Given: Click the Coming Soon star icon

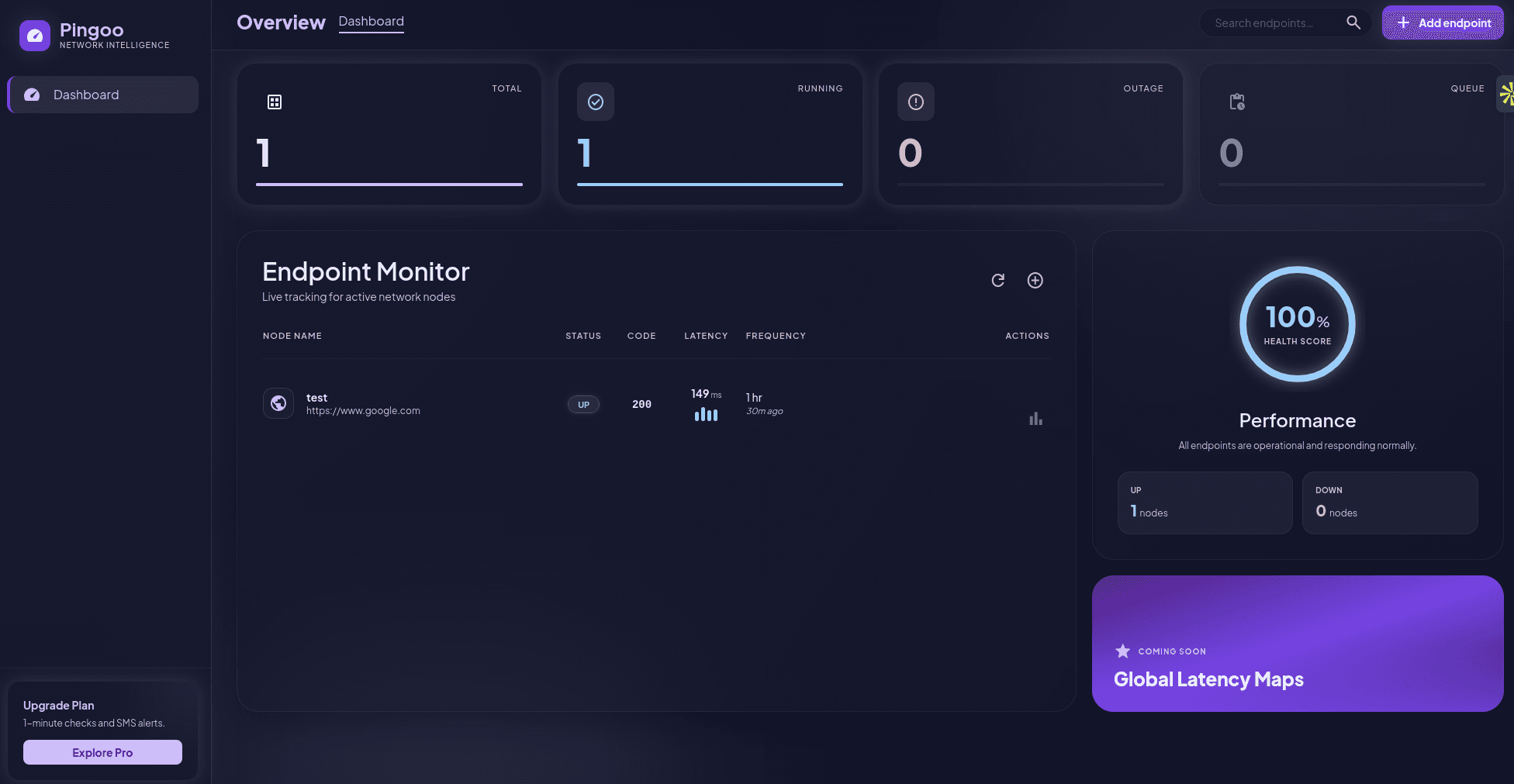Looking at the screenshot, I should 1122,651.
